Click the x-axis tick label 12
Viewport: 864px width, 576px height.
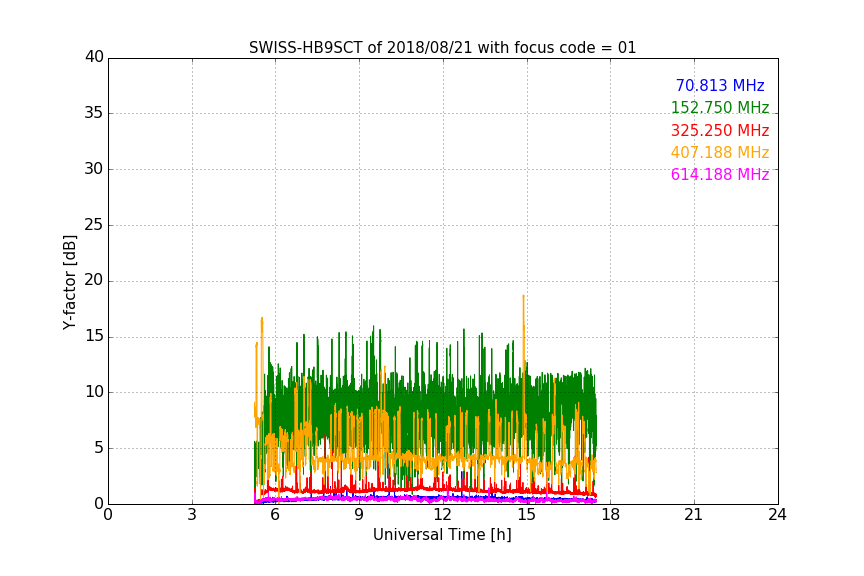pos(443,515)
